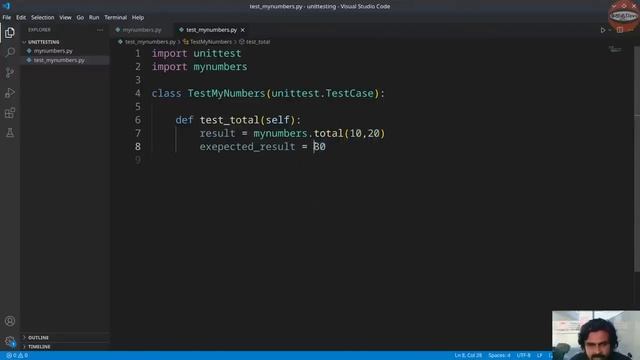Open Explorer Views and More Actions ellipsis
Viewport: 640px width, 360px height.
pyautogui.click(x=100, y=30)
